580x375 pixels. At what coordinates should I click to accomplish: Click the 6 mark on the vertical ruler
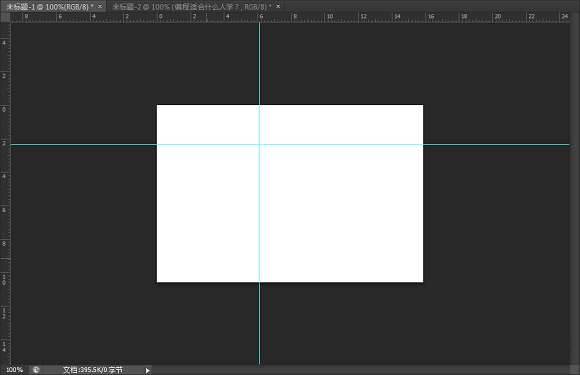pos(4,210)
